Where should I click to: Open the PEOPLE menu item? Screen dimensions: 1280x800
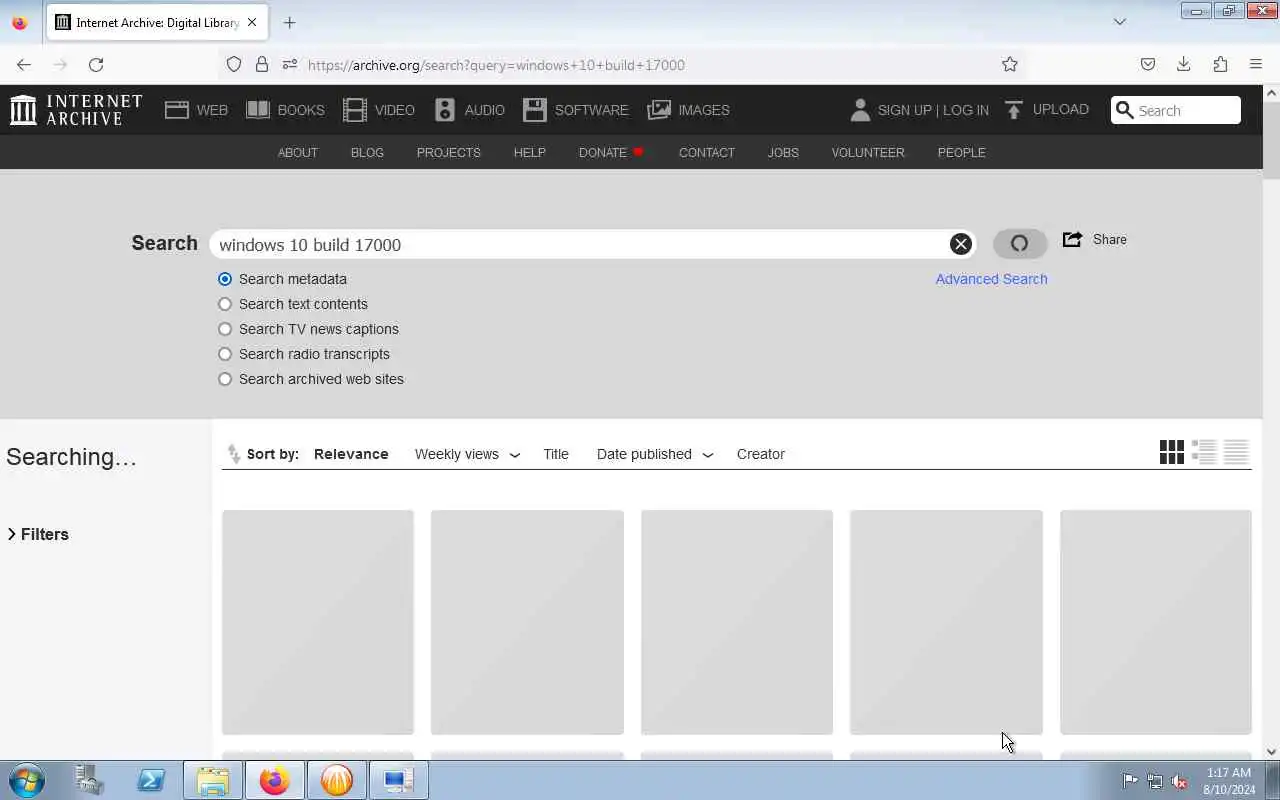[x=961, y=152]
